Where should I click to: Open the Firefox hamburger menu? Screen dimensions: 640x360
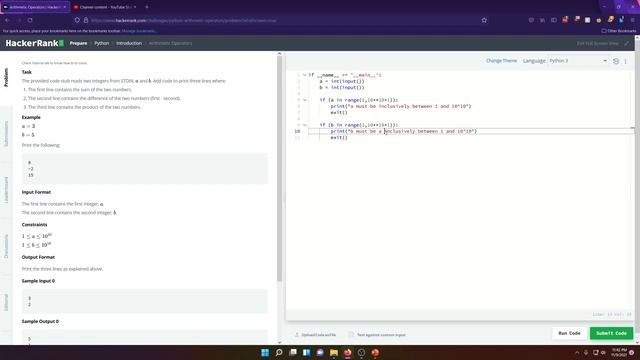coord(632,20)
